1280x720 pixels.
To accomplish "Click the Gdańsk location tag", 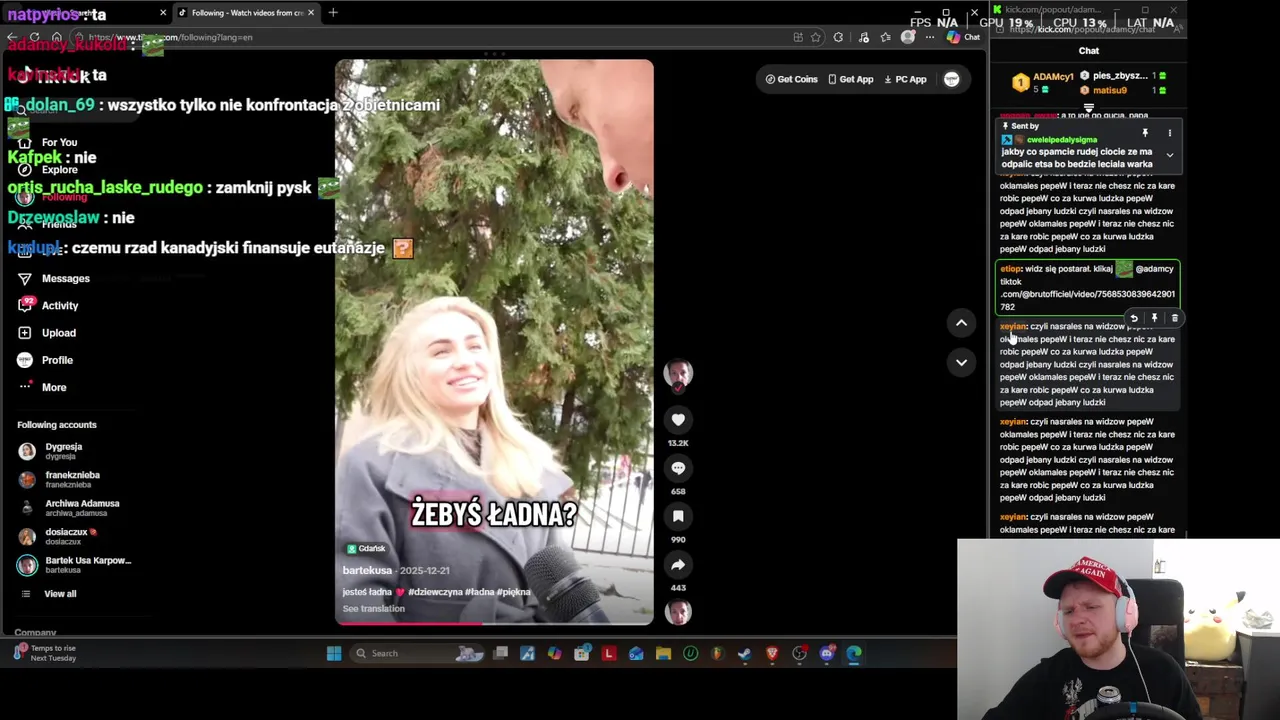I will [x=366, y=548].
